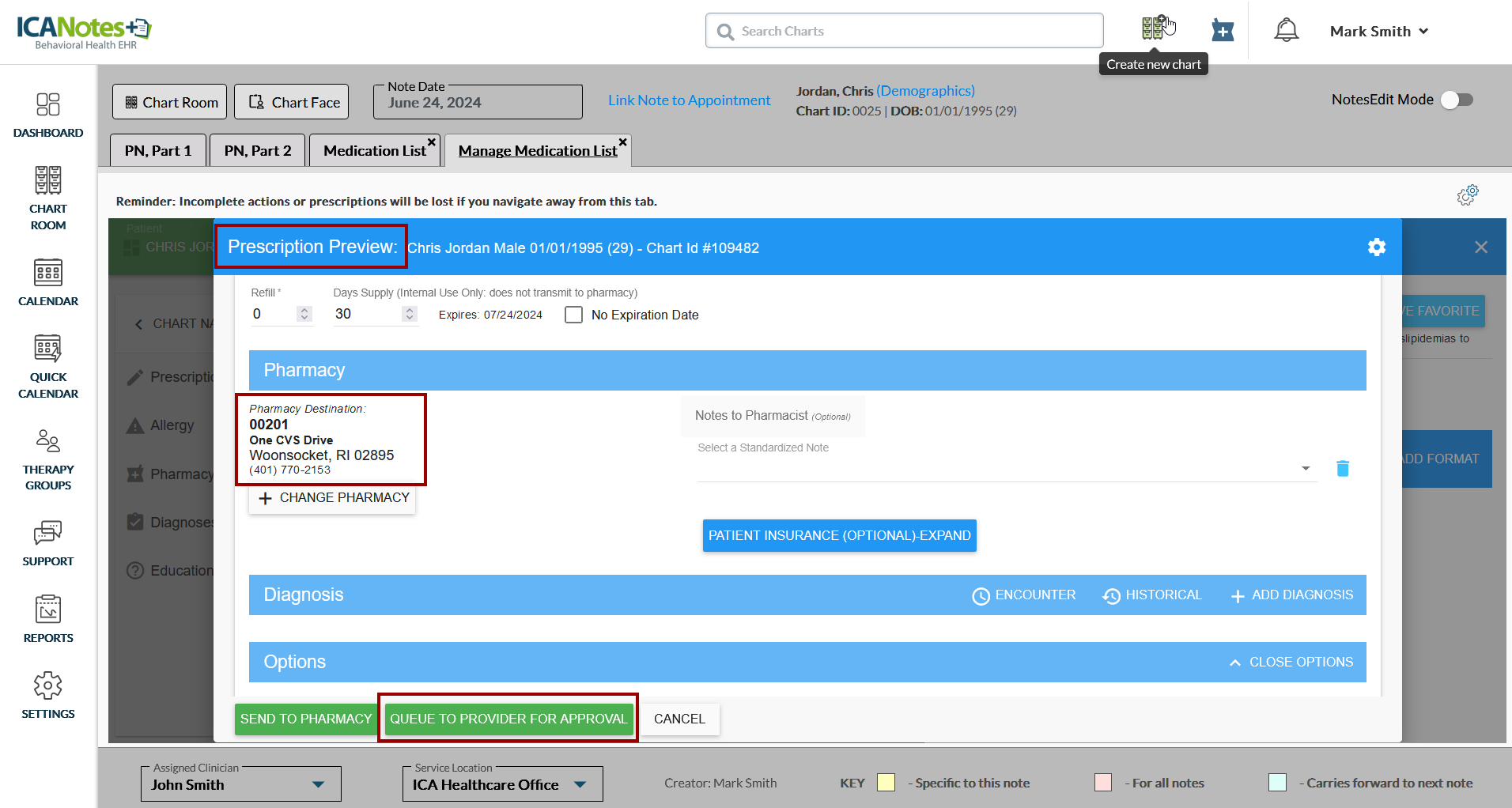Open the Service Location dropdown
This screenshot has height=808, width=1512.
coord(580,784)
